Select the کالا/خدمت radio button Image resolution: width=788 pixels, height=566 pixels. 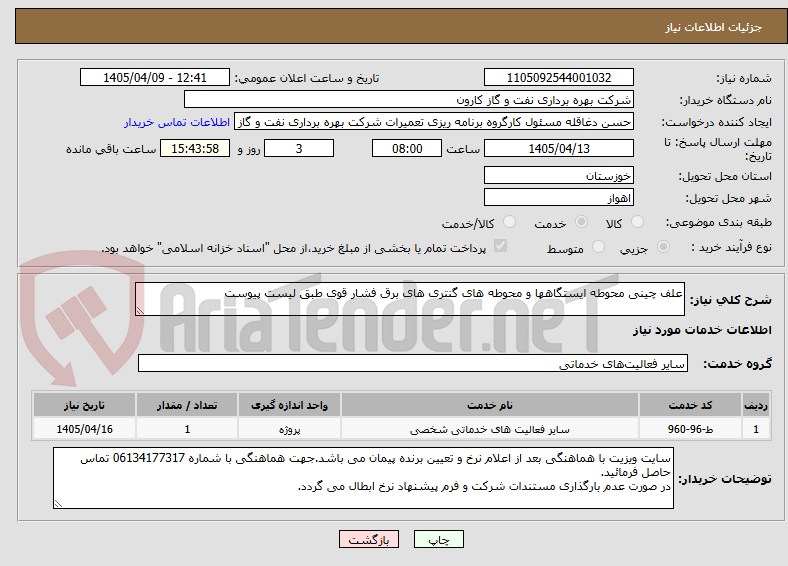pyautogui.click(x=510, y=222)
